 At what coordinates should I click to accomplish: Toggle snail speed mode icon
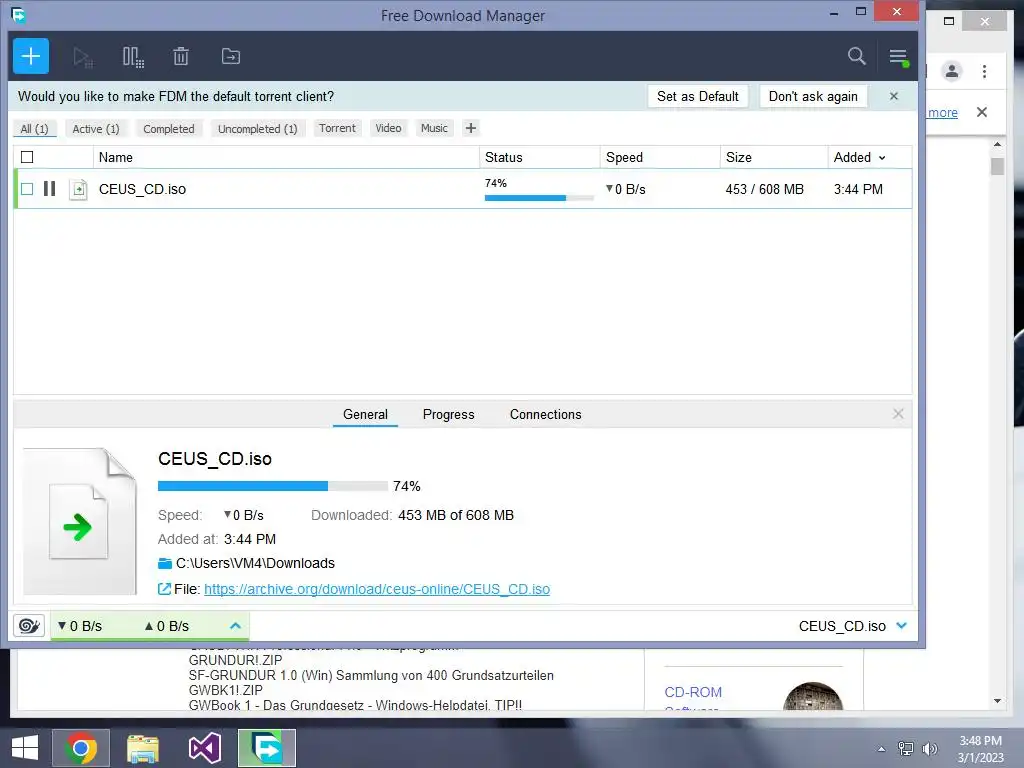[29, 626]
